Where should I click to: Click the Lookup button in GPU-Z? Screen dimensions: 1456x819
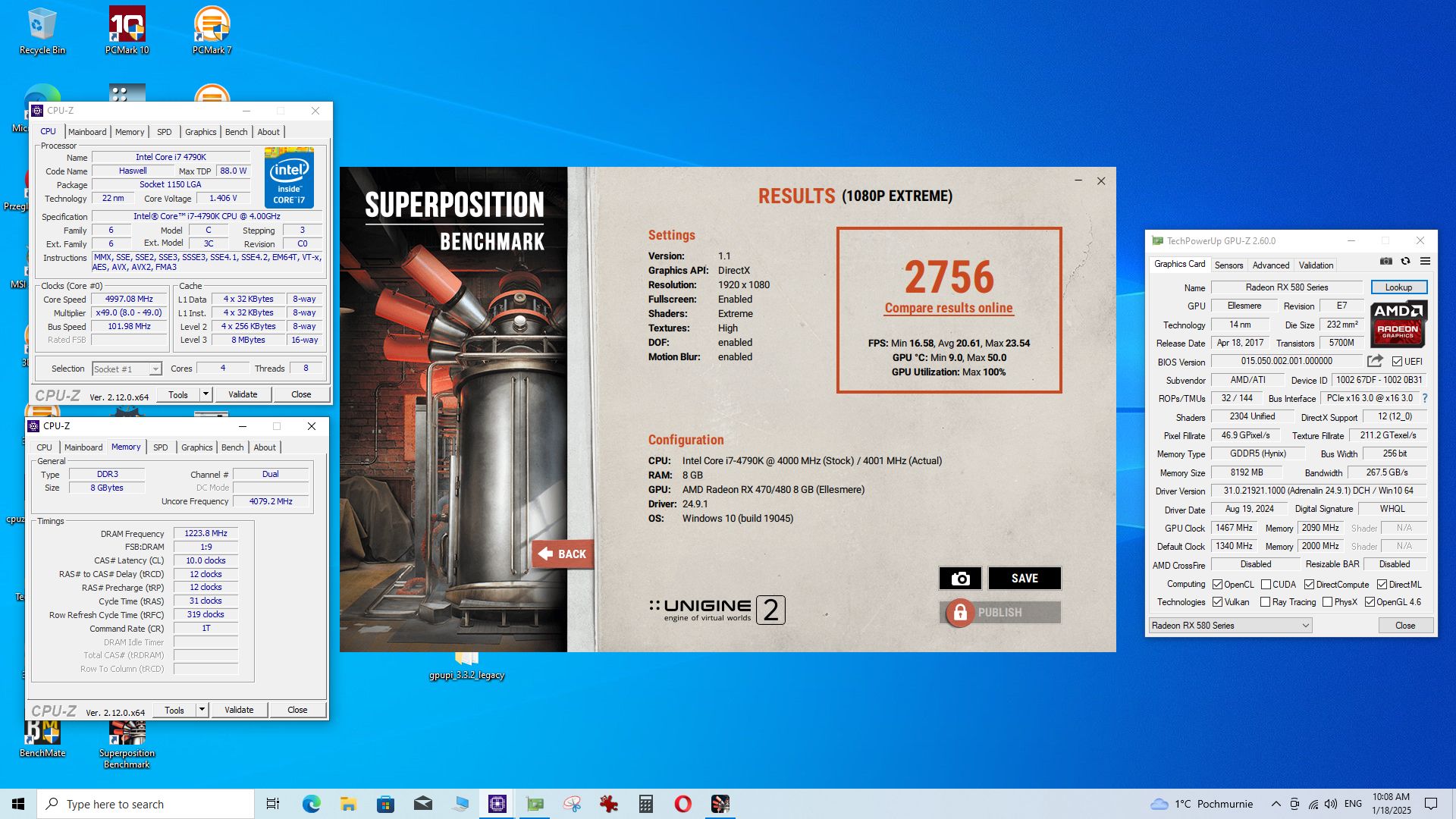[1398, 287]
